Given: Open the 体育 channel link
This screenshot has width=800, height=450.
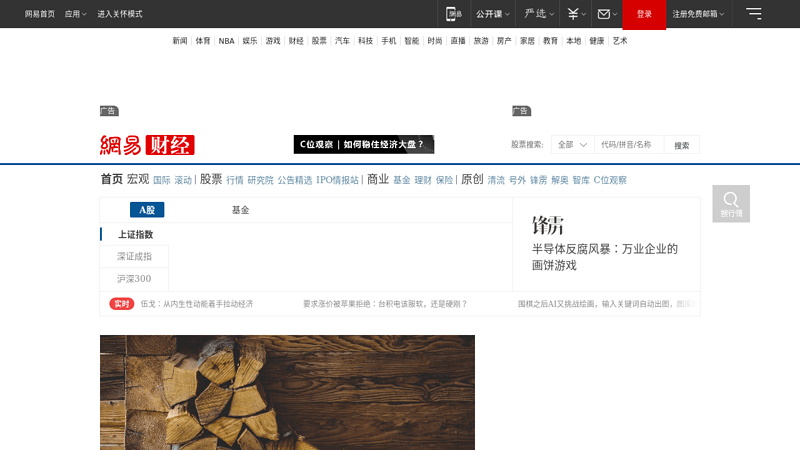Looking at the screenshot, I should tap(203, 41).
